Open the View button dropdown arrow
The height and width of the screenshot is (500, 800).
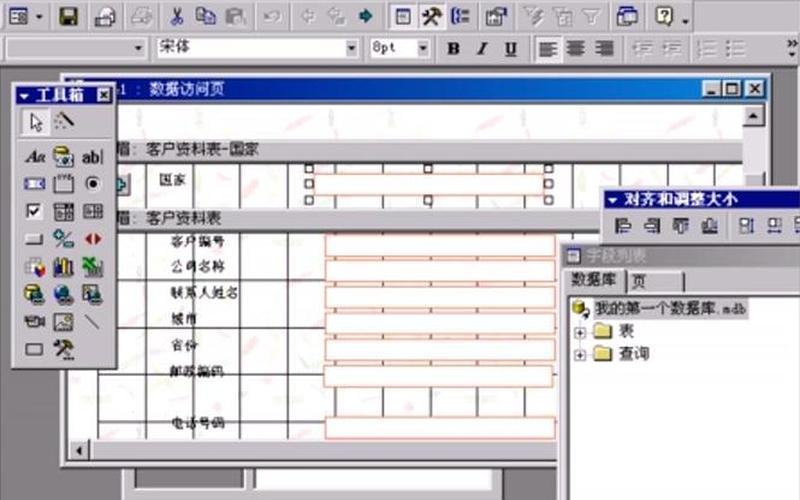(39, 17)
